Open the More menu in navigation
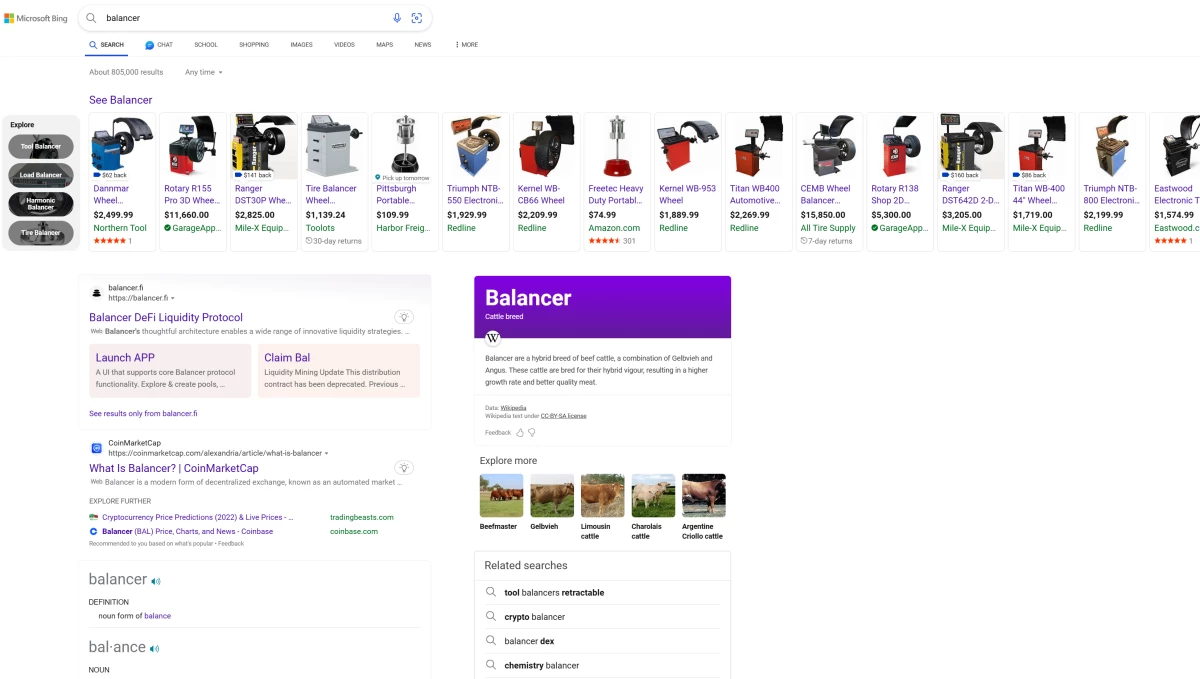The height and width of the screenshot is (679, 1200). 466,45
